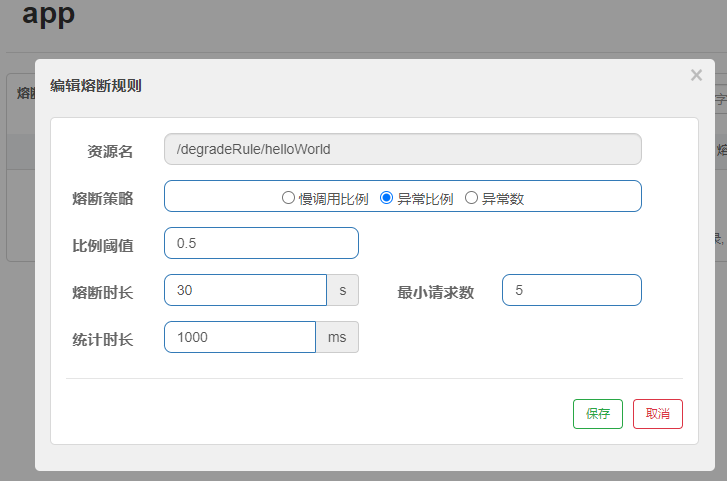The image size is (727, 481).
Task: Click the 熔断时长 label
Action: pos(103,292)
